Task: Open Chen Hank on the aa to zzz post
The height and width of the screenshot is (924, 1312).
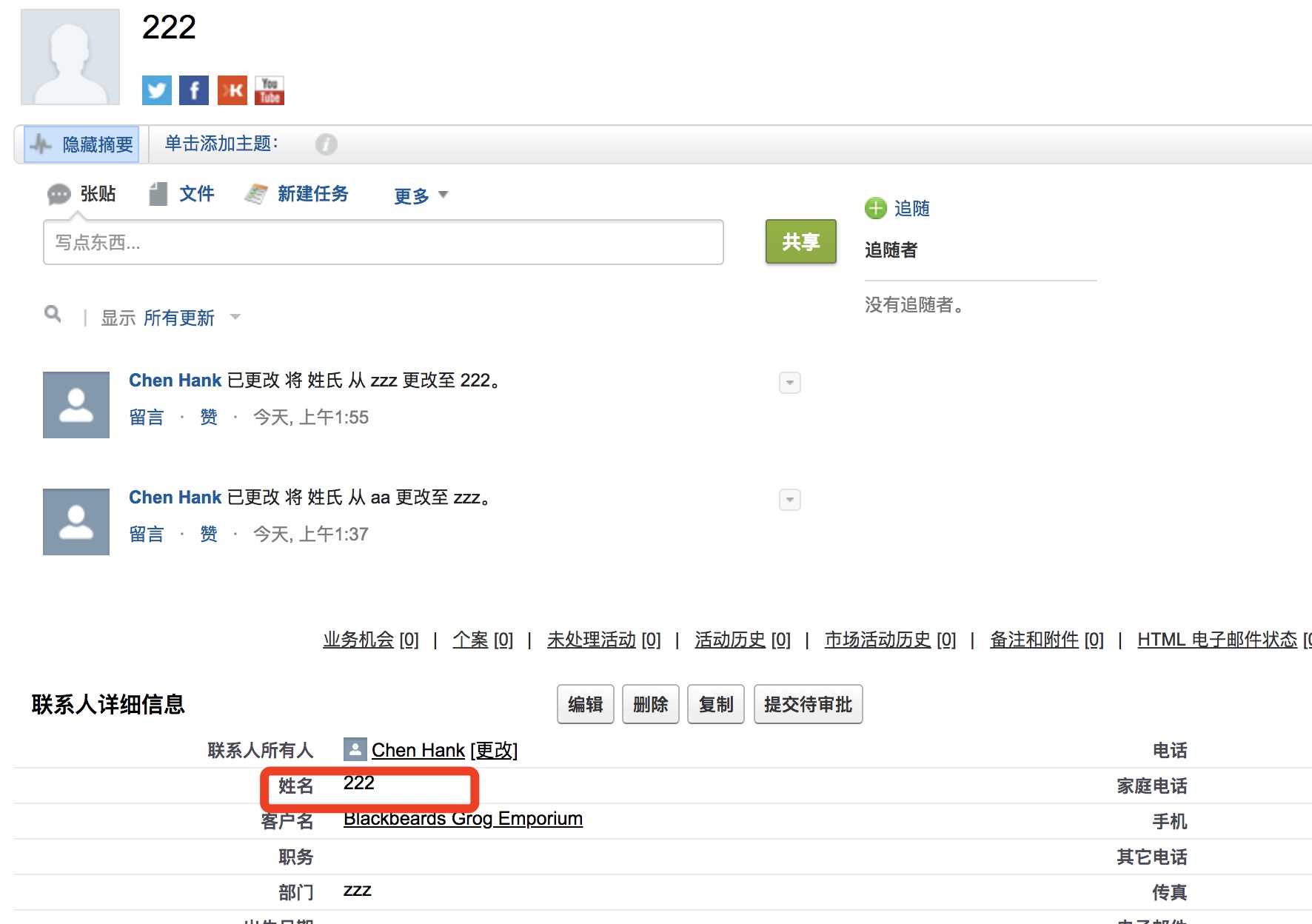Action: click(x=175, y=498)
